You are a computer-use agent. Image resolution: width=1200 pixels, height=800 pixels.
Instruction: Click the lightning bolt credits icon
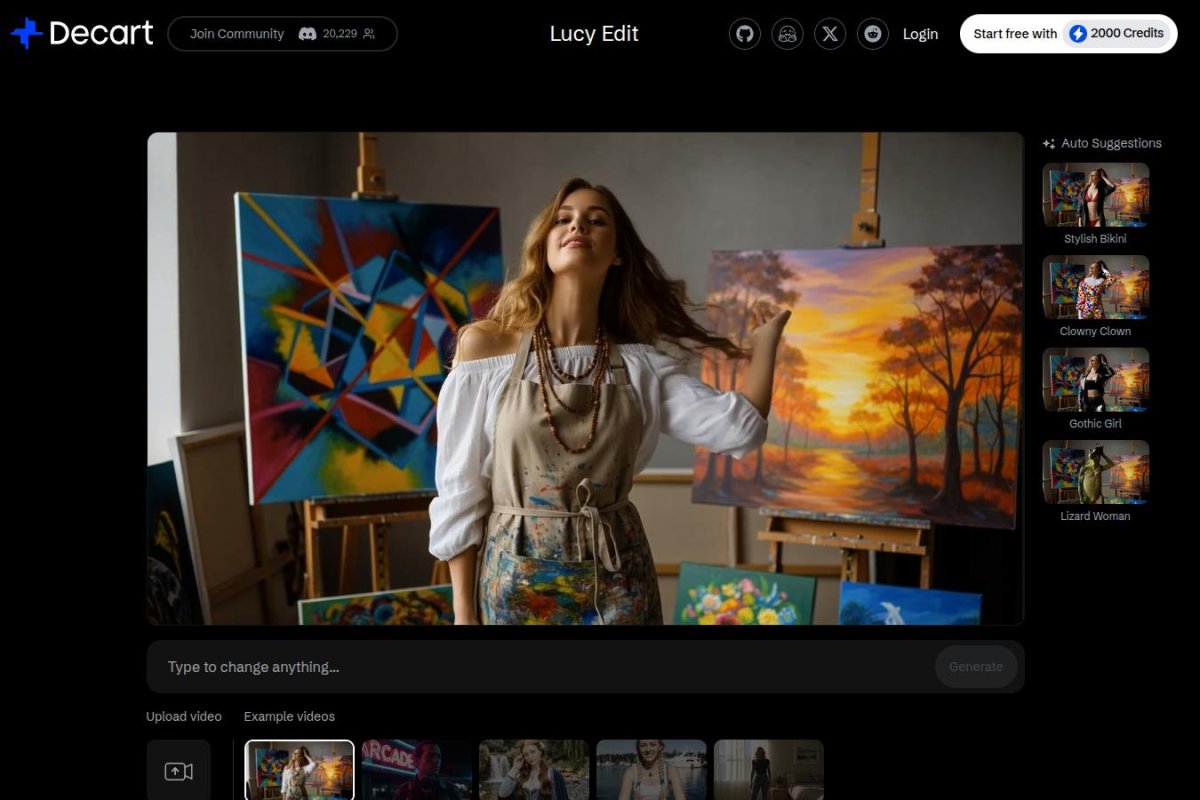1078,34
